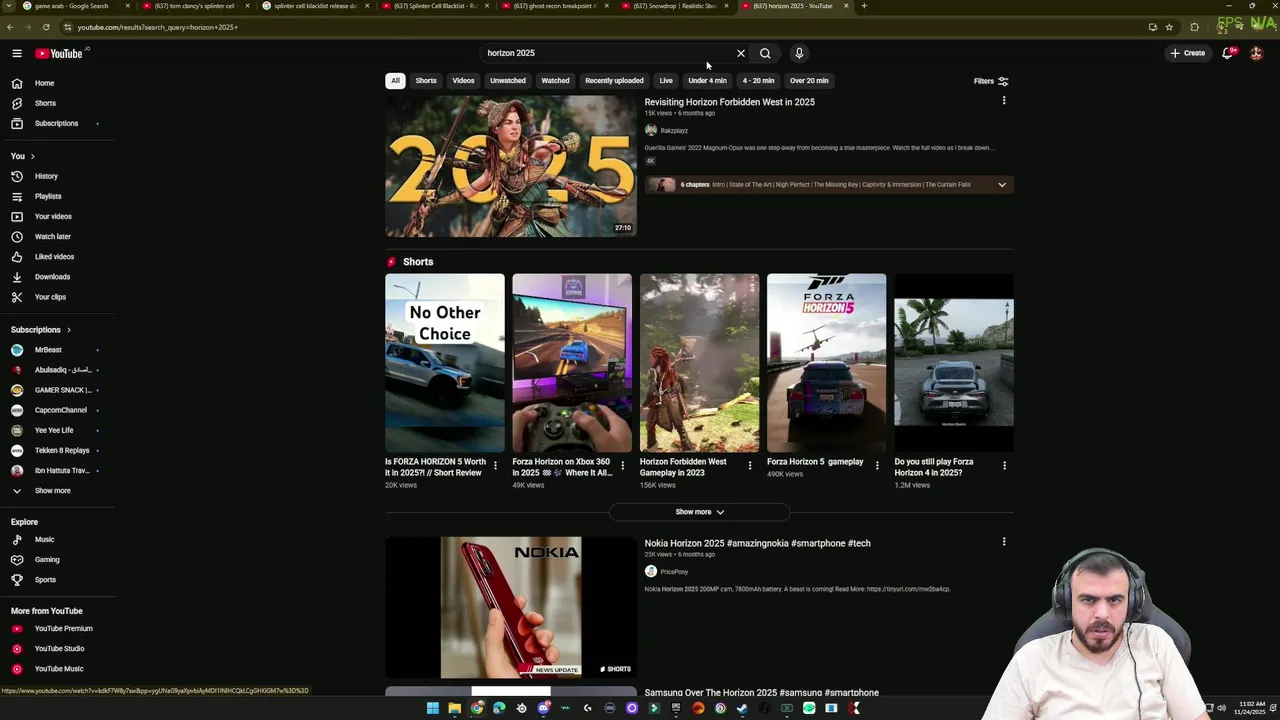This screenshot has height=720, width=1280.
Task: Open Forza Horizon 5 gameplay short
Action: tap(826, 363)
